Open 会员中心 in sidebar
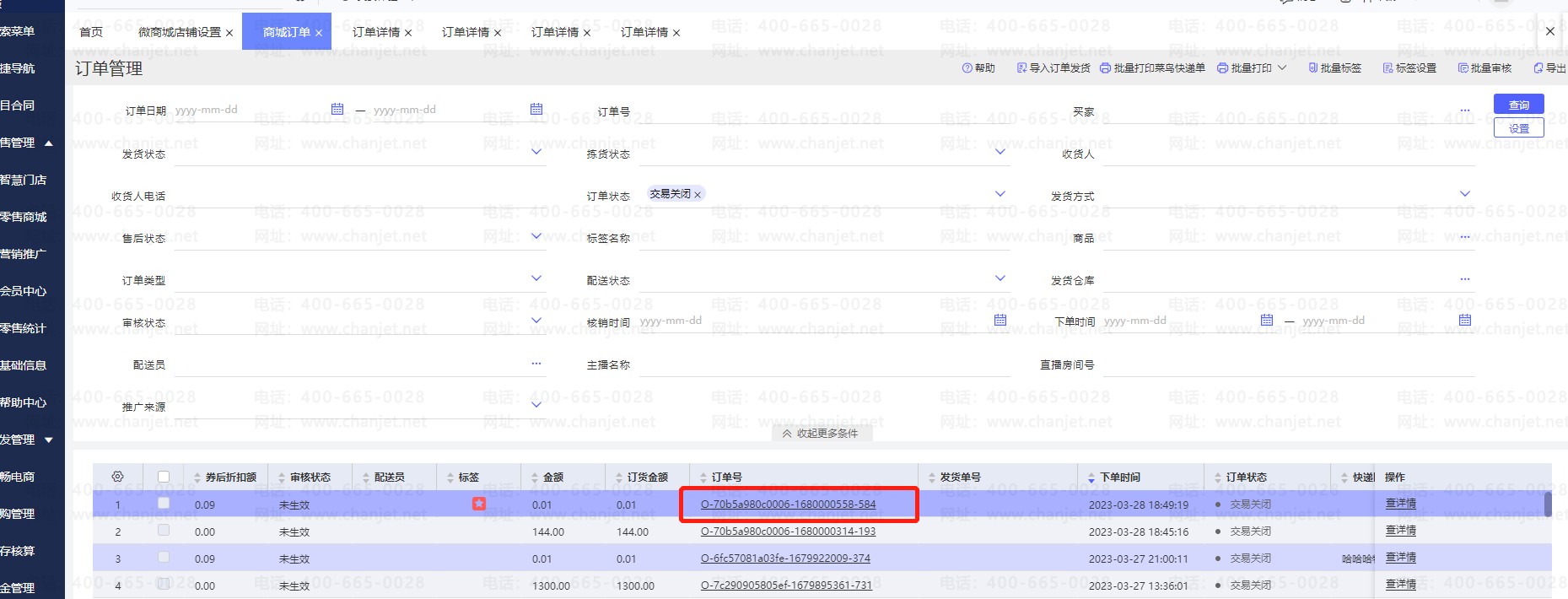 pos(25,291)
